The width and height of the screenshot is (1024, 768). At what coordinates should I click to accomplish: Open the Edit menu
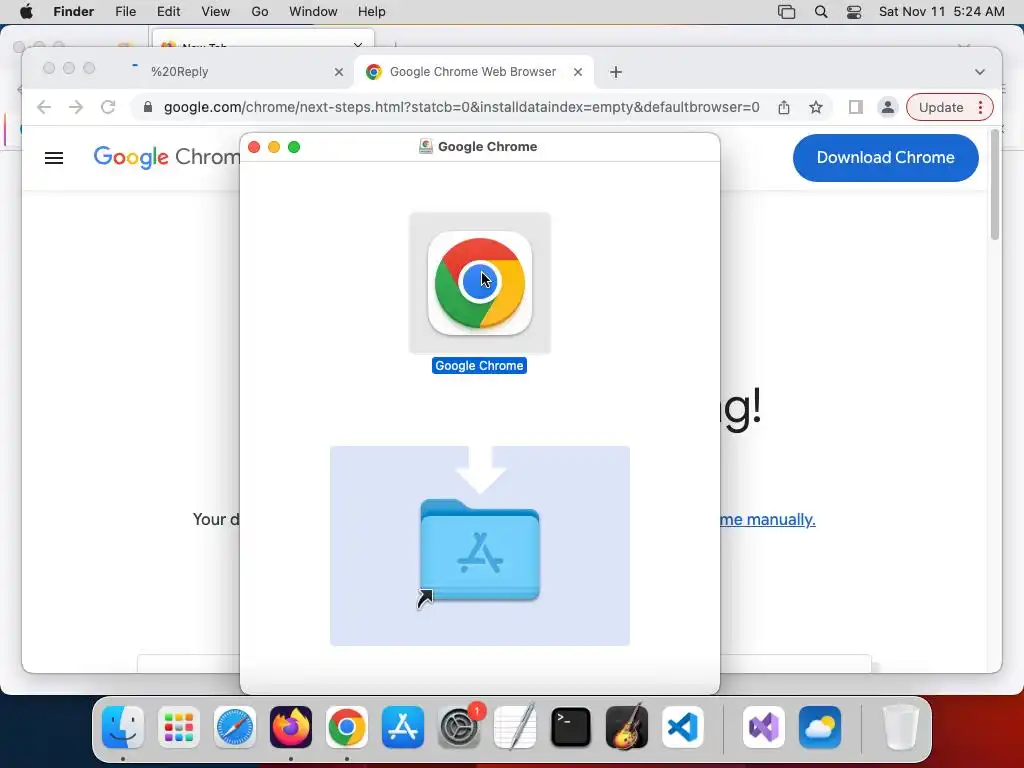click(x=168, y=12)
